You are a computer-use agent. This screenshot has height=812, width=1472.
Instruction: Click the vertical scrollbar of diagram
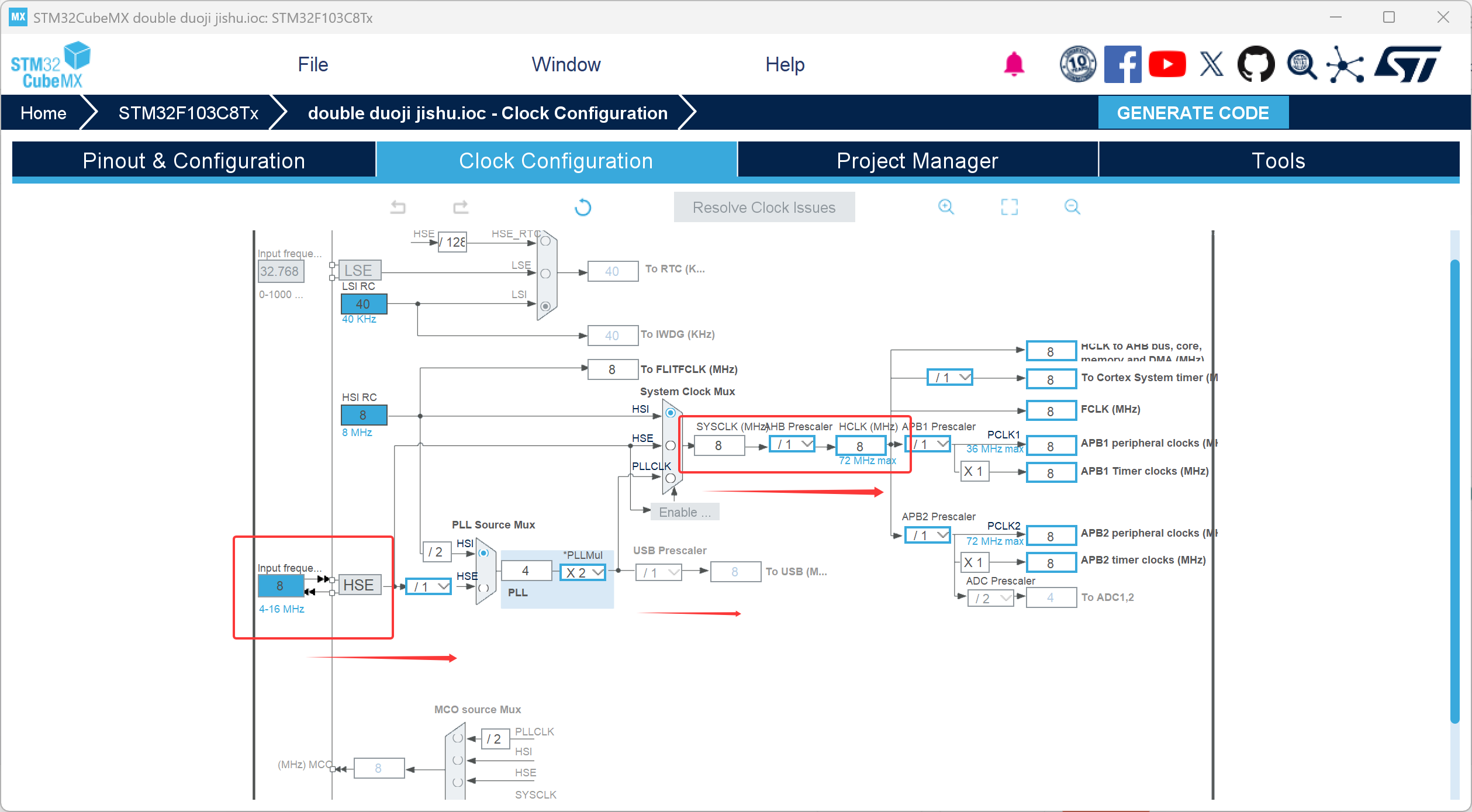pyautogui.click(x=1454, y=491)
